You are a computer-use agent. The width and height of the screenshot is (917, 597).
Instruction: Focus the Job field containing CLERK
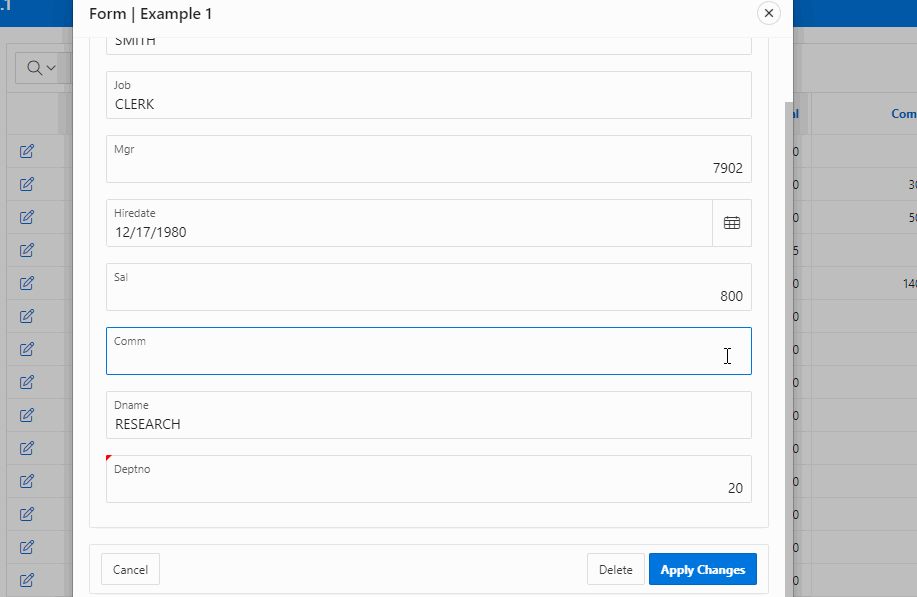click(428, 104)
